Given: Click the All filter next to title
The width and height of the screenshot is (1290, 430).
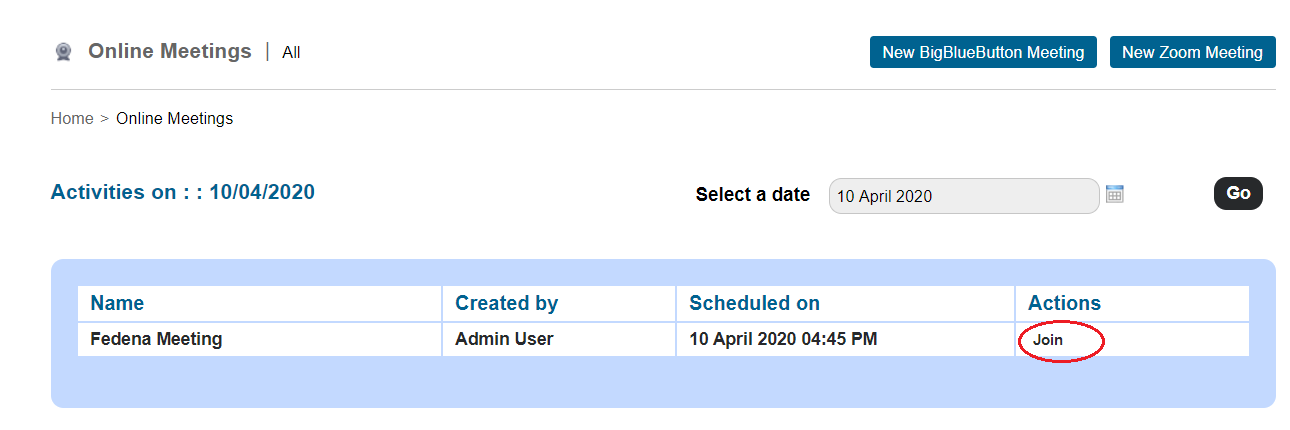Looking at the screenshot, I should [291, 52].
